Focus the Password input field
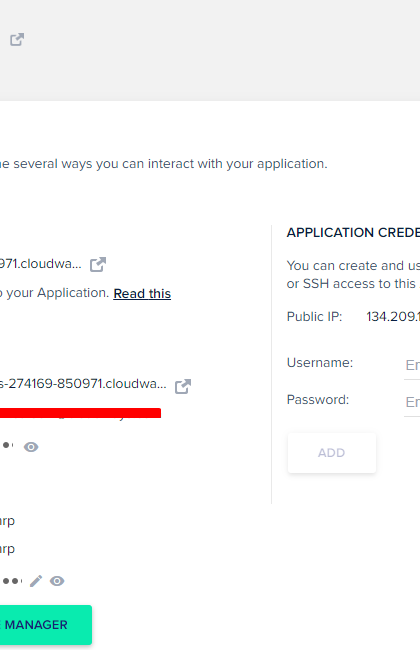This screenshot has width=420, height=650. coord(412,402)
